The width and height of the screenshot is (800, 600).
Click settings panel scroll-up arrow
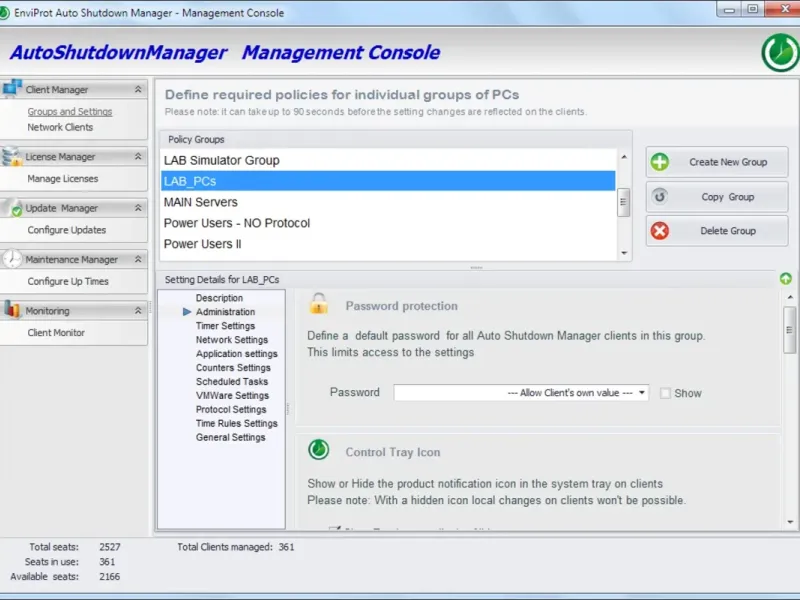(790, 297)
